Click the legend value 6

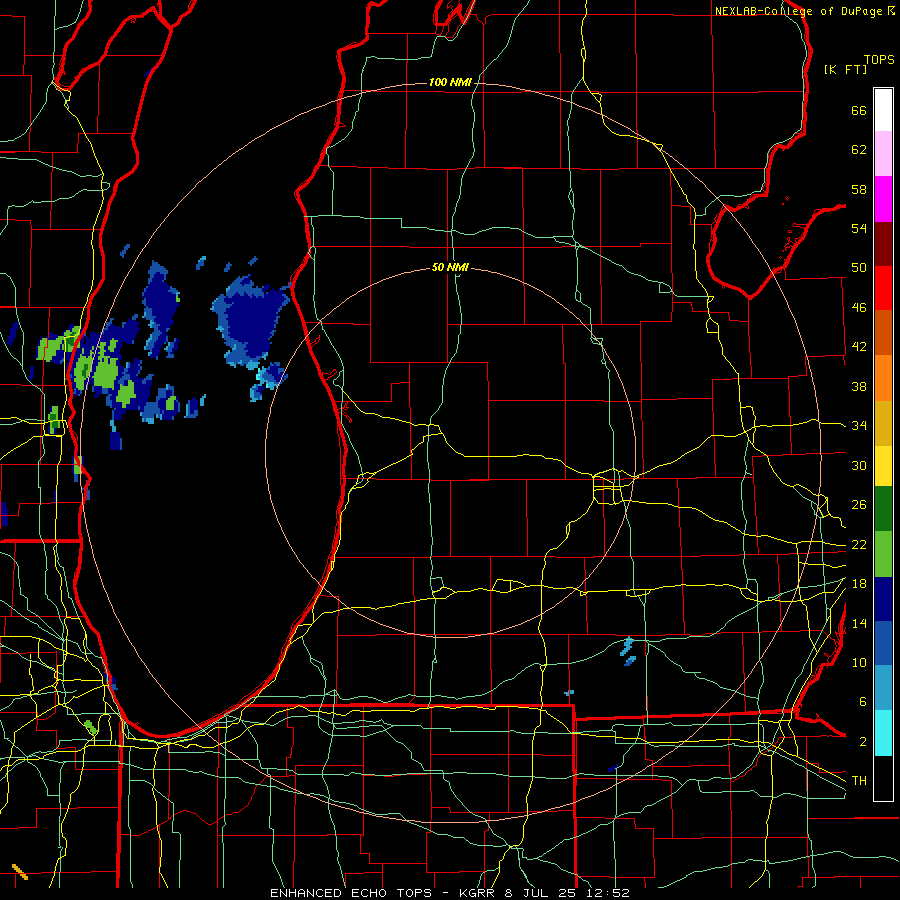(862, 702)
